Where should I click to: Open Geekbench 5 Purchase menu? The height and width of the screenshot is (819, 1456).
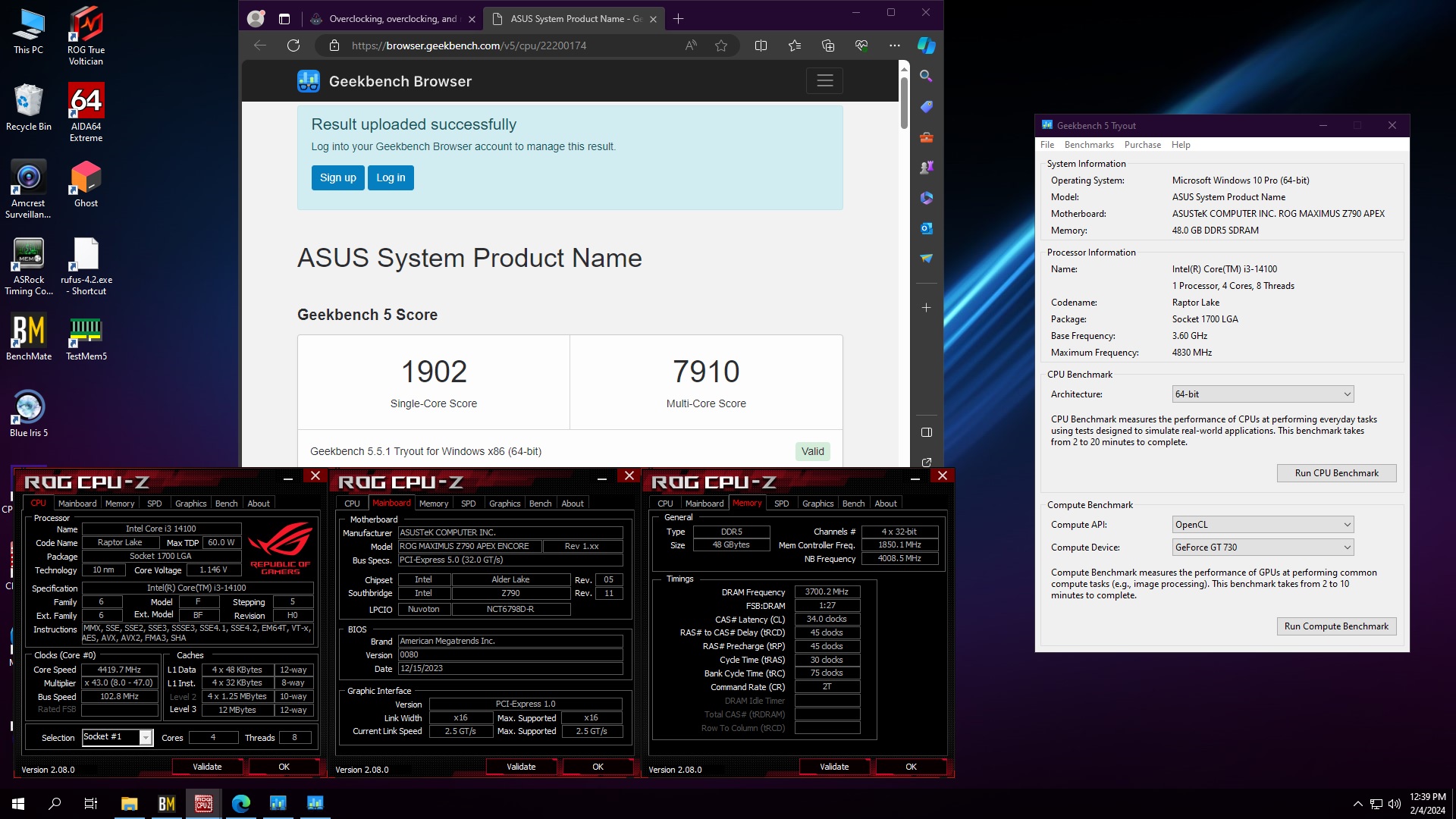point(1142,145)
